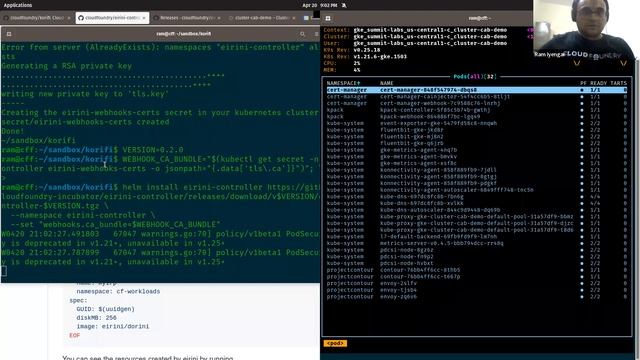Select the envoy-tjsb4 pod row

pyautogui.click(x=477, y=290)
